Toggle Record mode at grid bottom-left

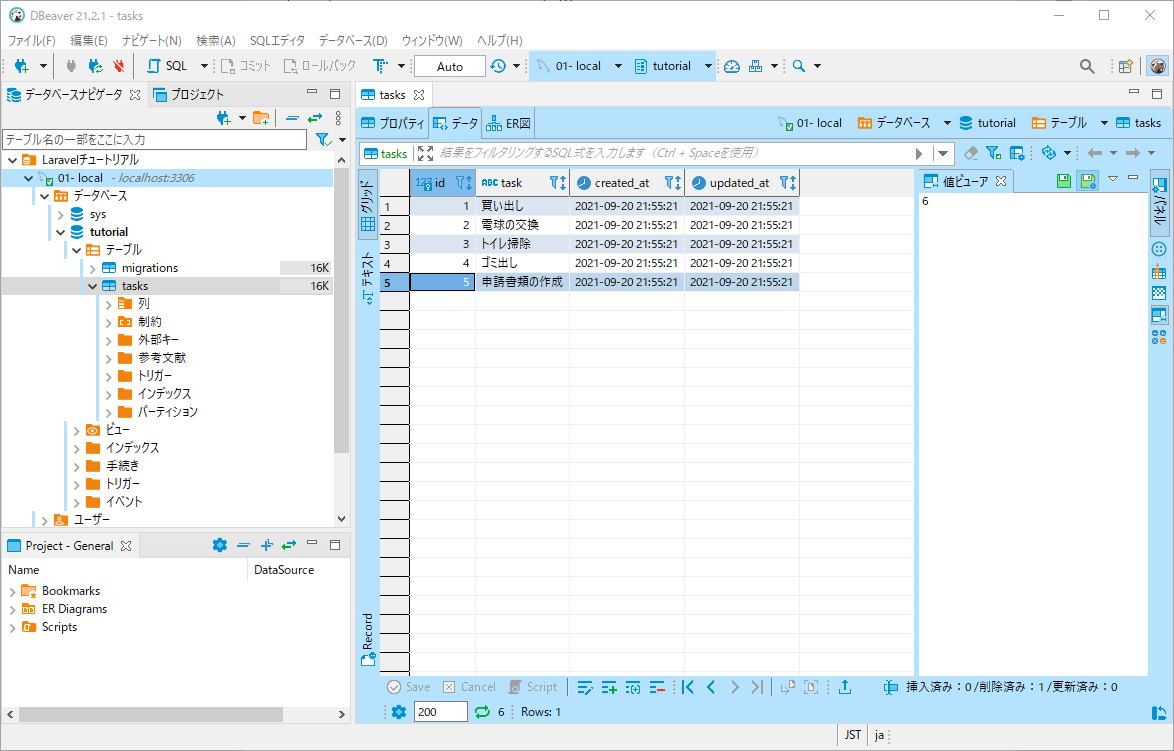368,639
